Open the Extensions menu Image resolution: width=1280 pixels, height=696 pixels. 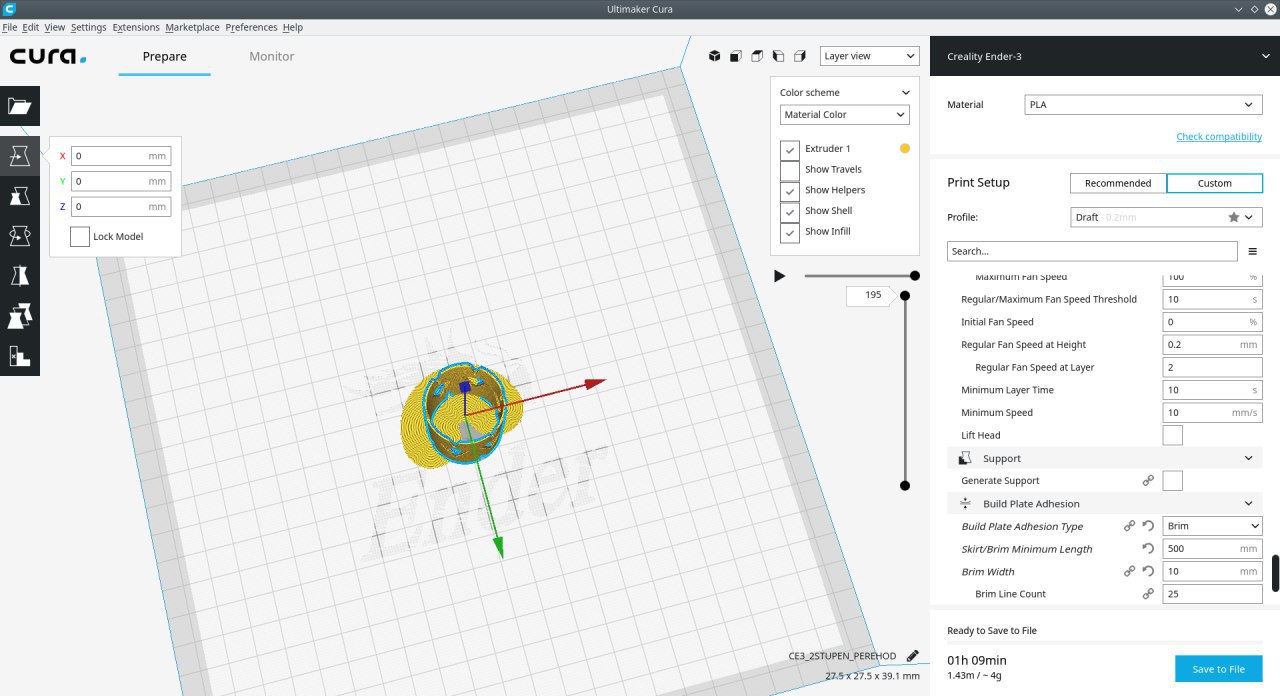[x=136, y=27]
